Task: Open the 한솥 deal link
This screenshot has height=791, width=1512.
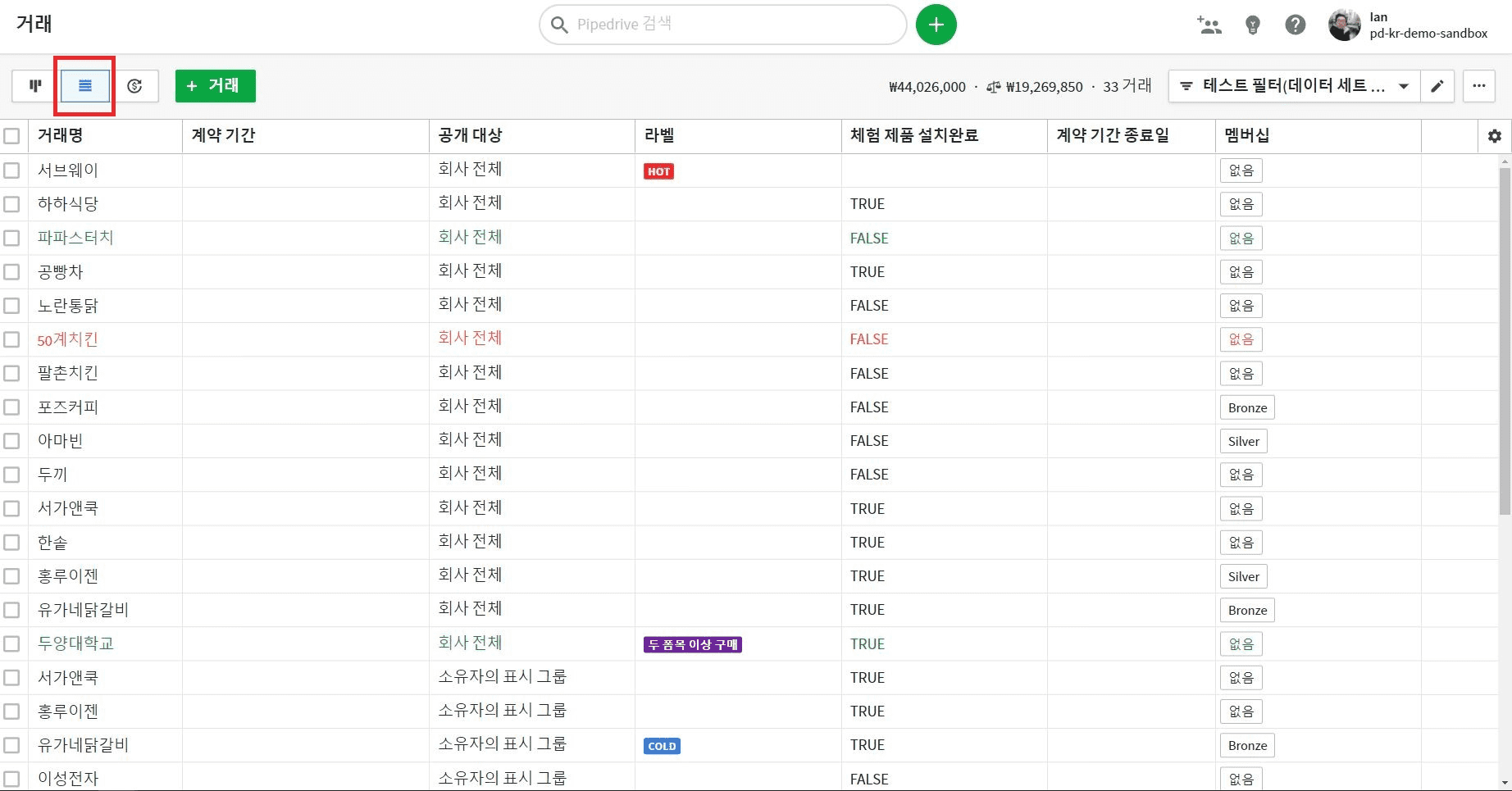Action: tap(52, 543)
